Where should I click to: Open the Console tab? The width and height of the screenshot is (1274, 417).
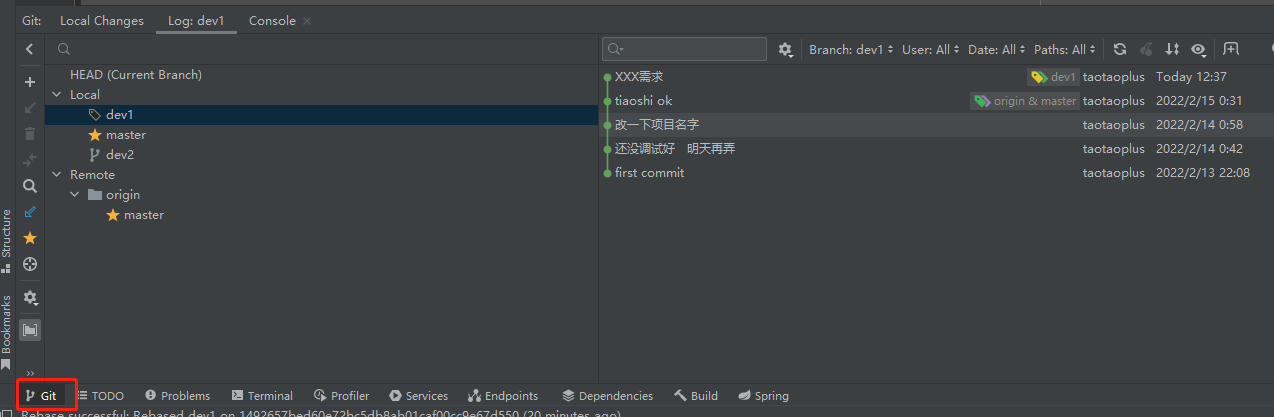pos(272,20)
